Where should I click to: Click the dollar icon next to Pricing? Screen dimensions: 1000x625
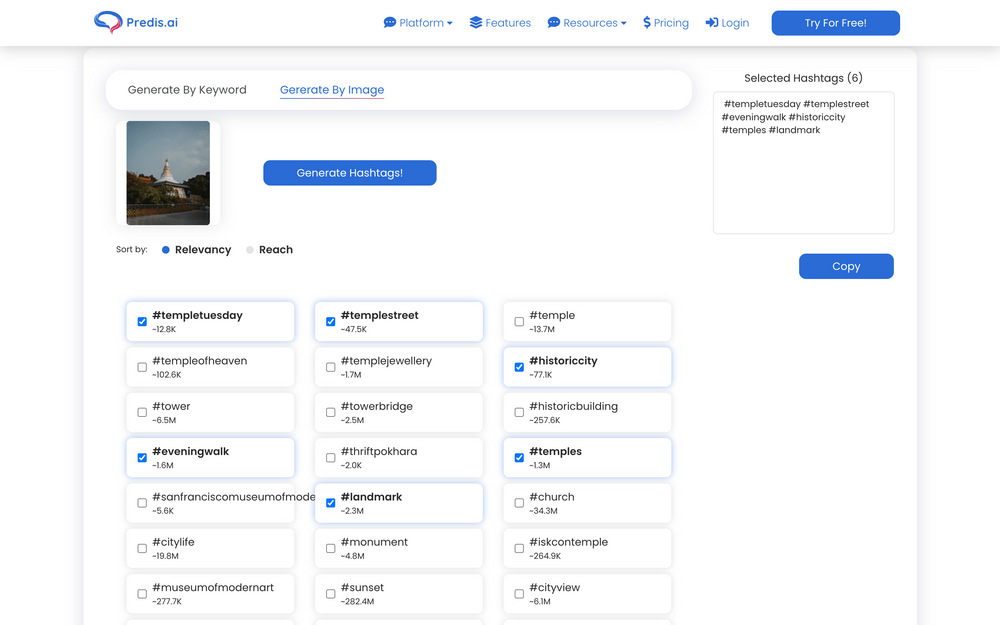[645, 22]
